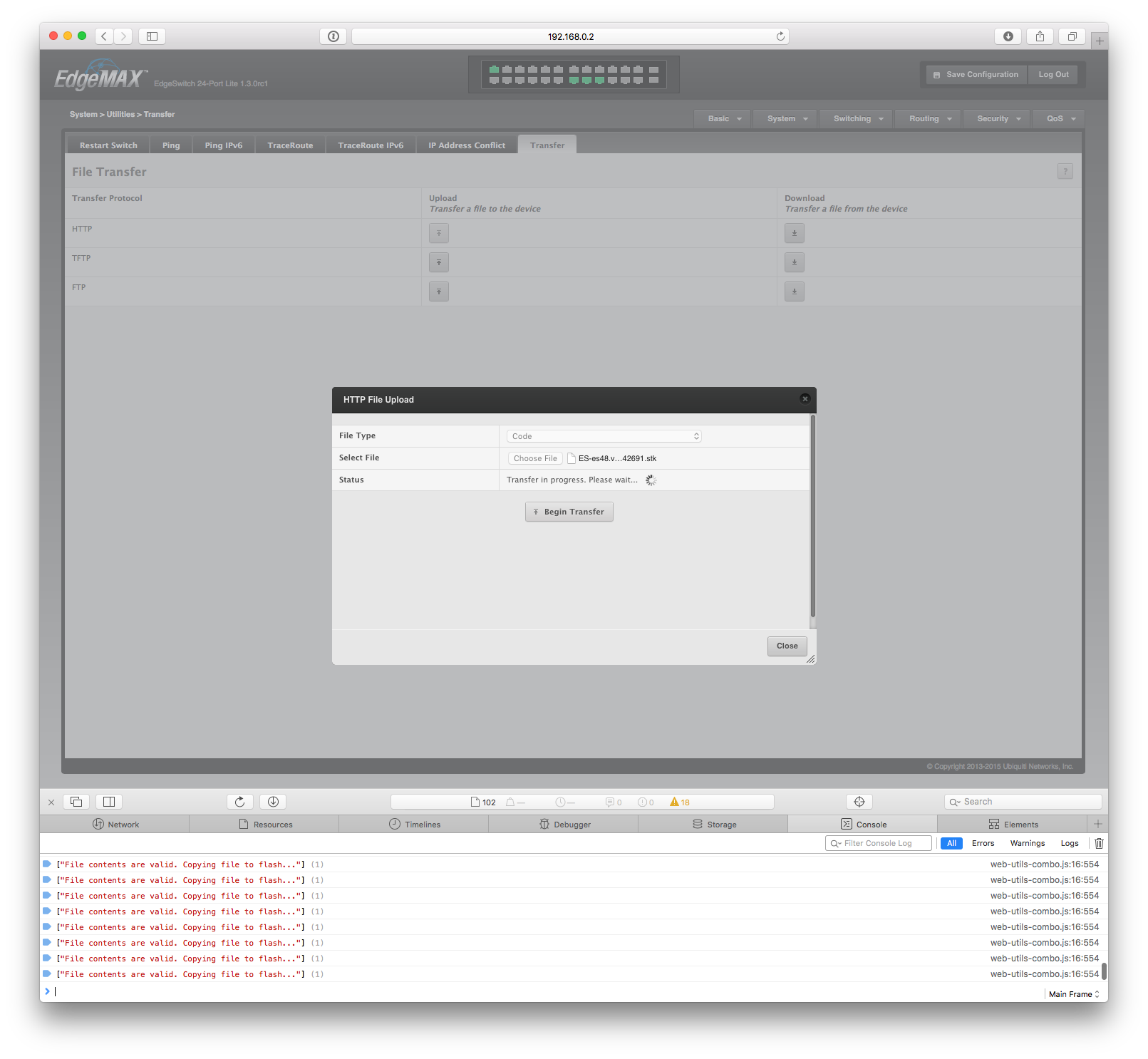Click the HTTP upload arrow icon

(438, 233)
